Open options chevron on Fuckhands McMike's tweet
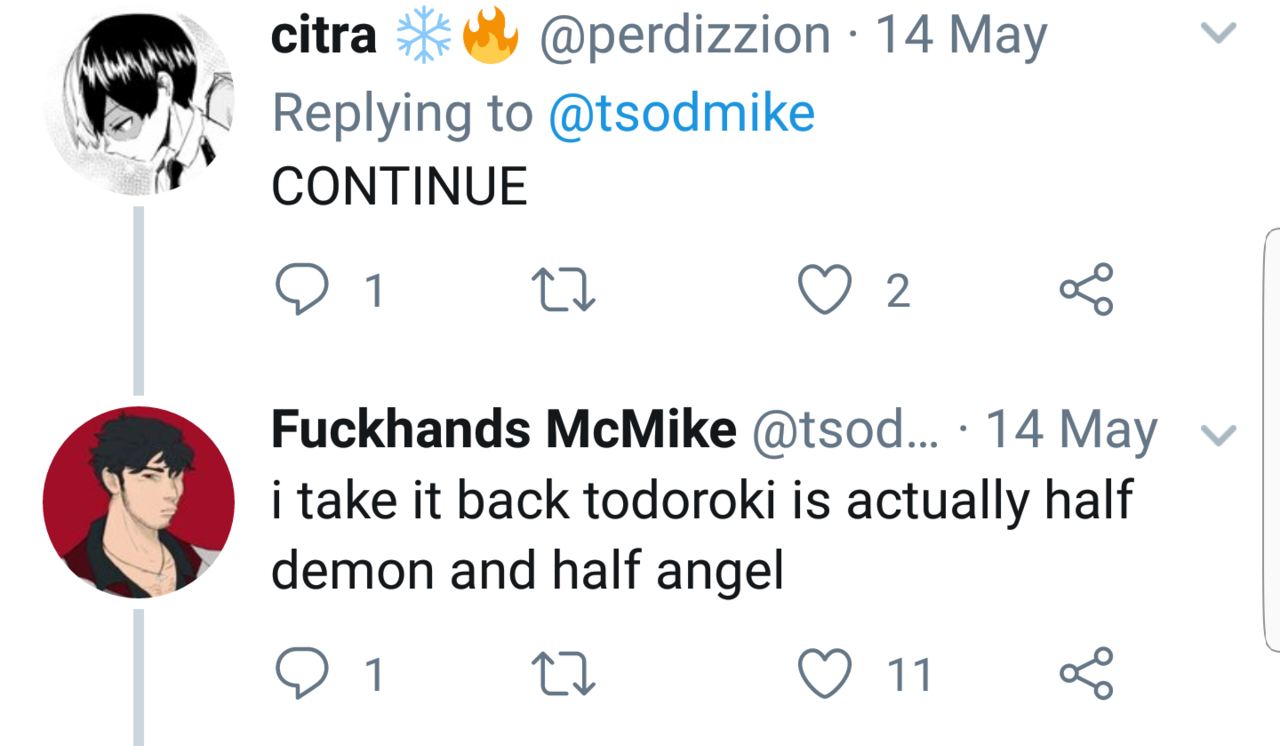The height and width of the screenshot is (746, 1280). point(1218,434)
